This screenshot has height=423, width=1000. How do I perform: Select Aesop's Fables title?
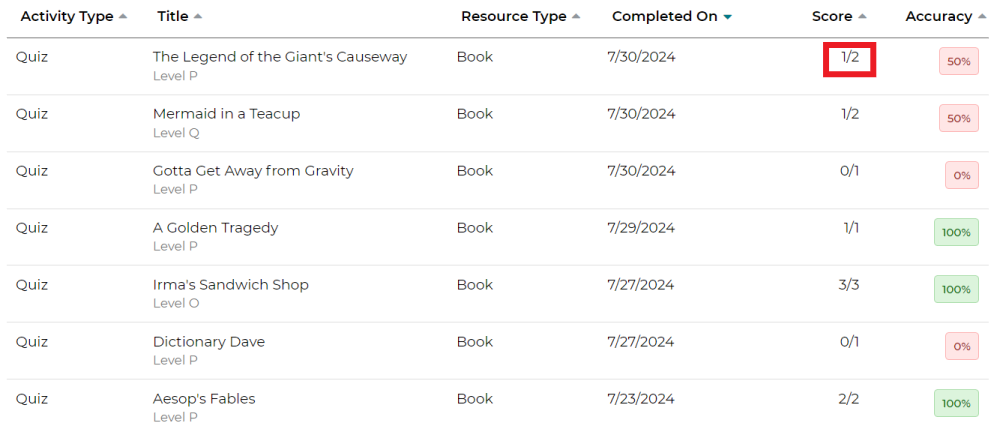point(204,399)
